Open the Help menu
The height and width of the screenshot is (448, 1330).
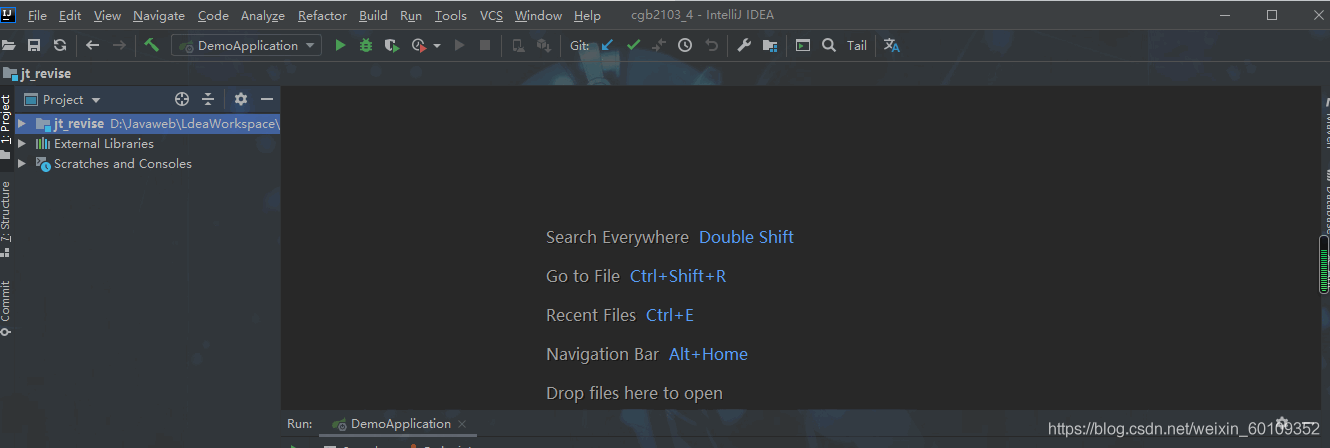coord(588,16)
